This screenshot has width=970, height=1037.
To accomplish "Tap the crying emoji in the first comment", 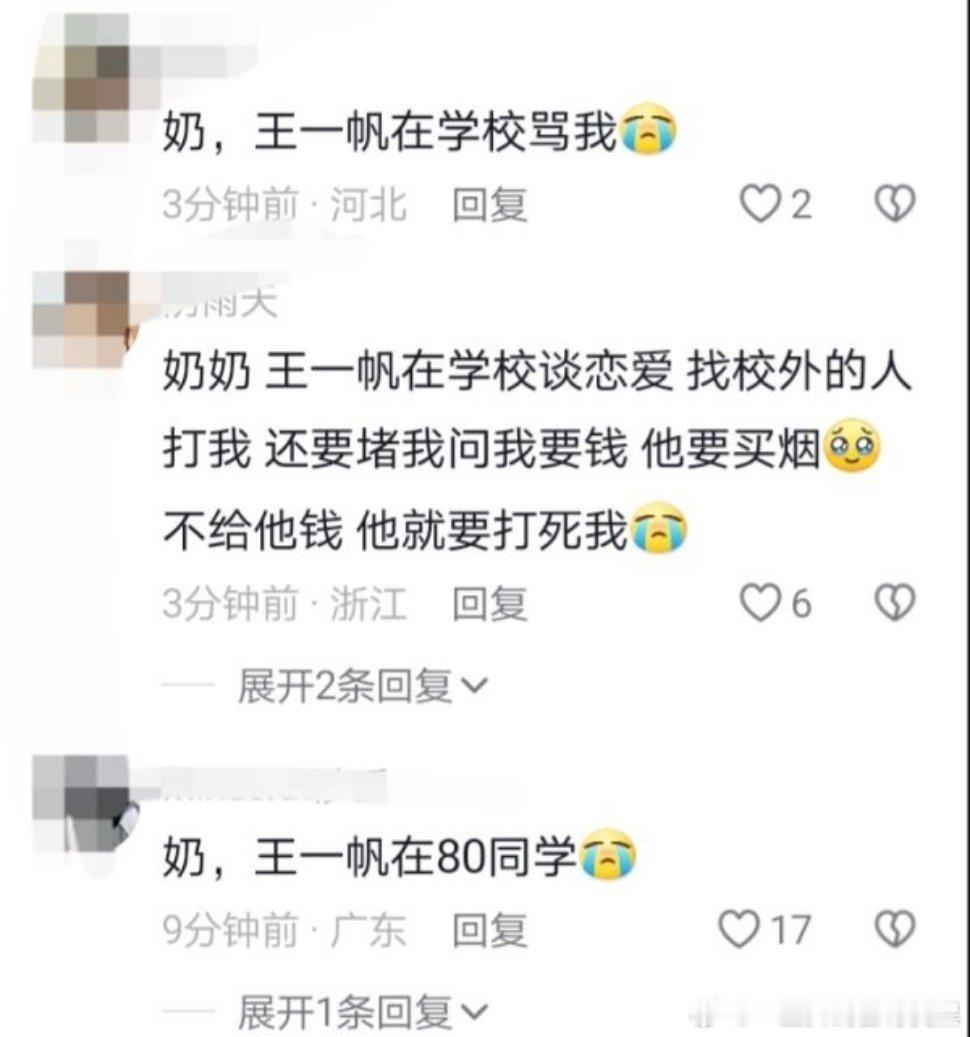I will [x=647, y=129].
